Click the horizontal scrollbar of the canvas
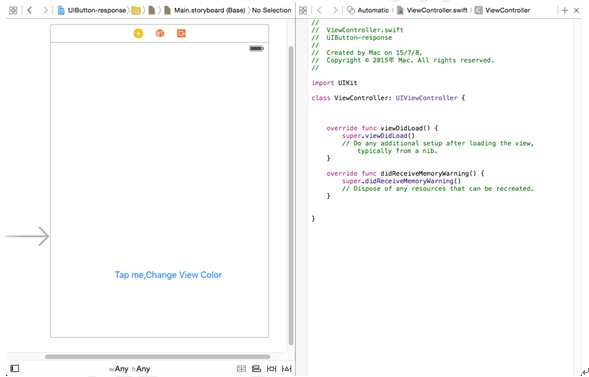The height and width of the screenshot is (377, 589). coord(157,357)
